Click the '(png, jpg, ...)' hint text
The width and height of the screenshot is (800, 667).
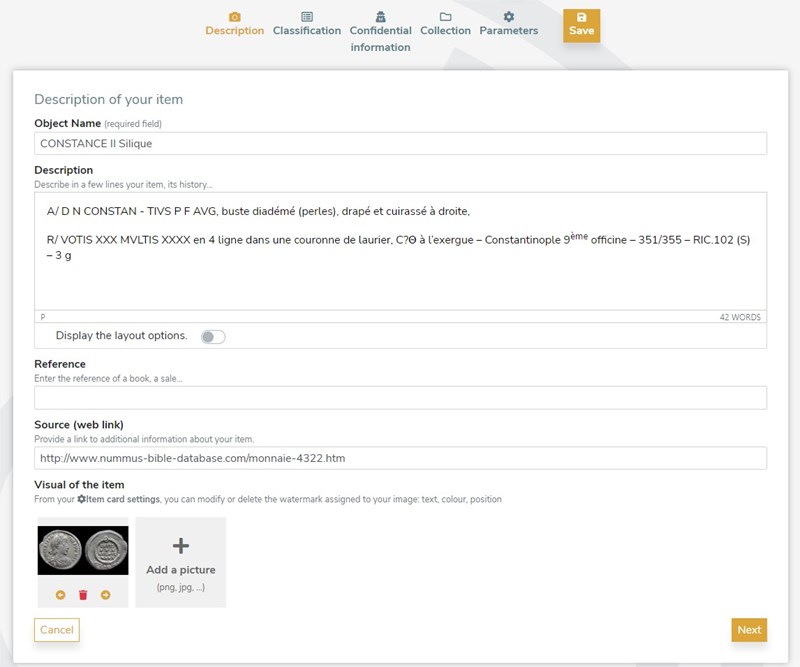tap(181, 587)
